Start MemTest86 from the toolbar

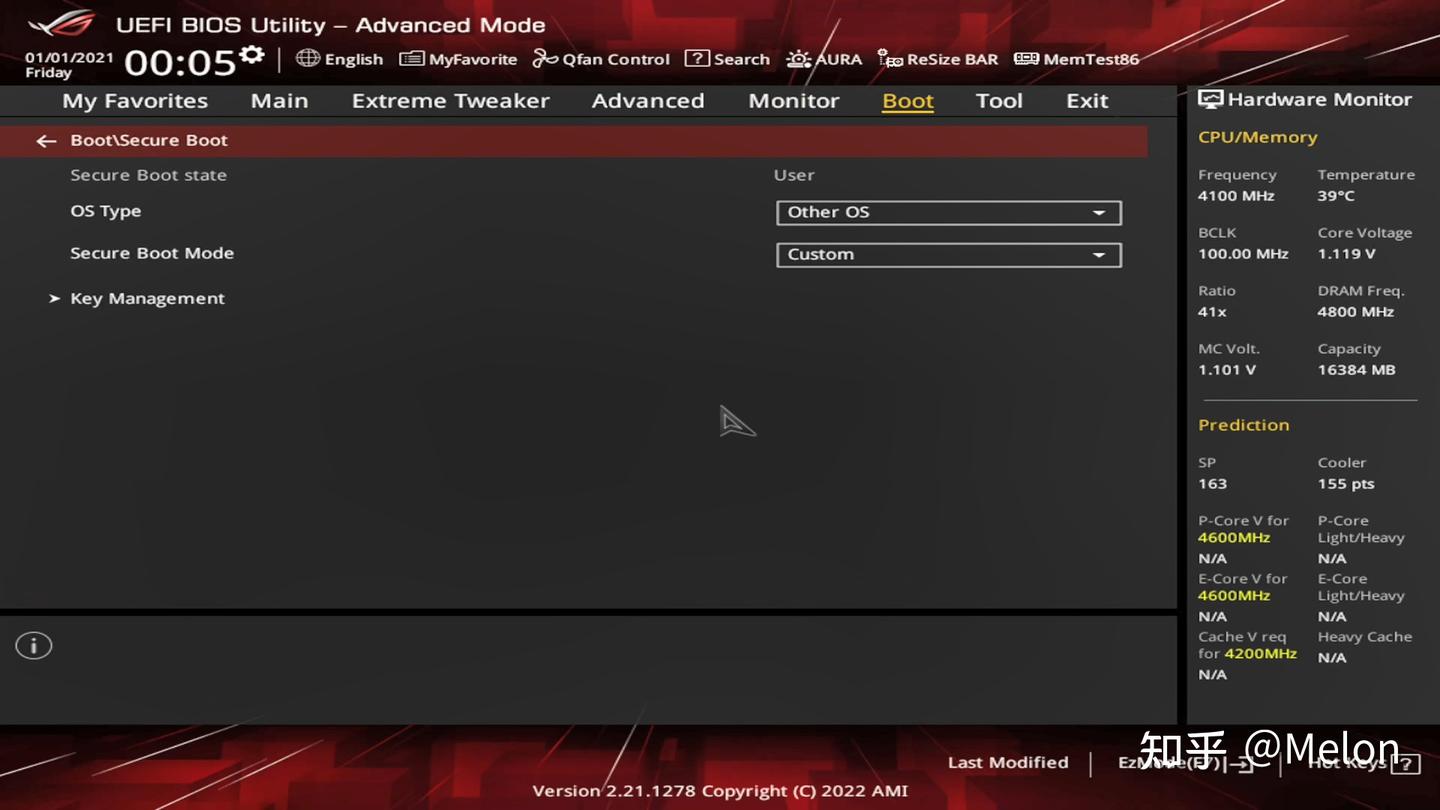click(x=1076, y=59)
